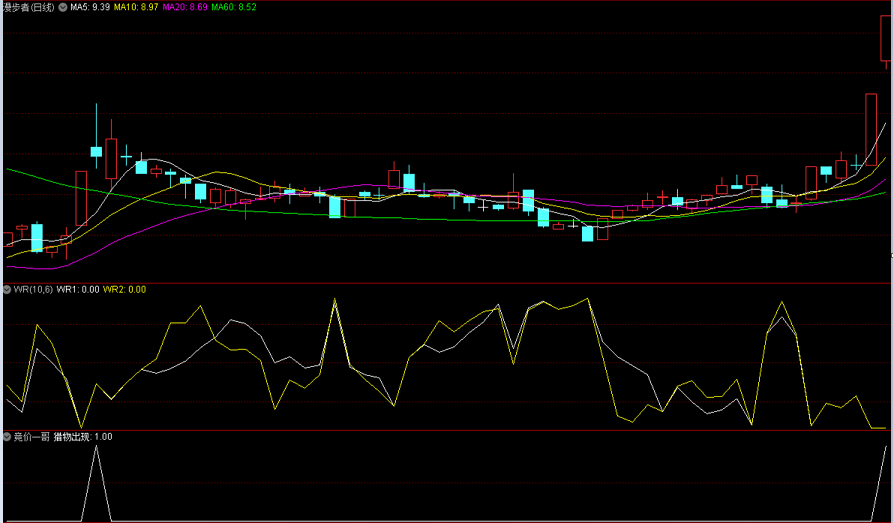The width and height of the screenshot is (893, 523).
Task: Open the 竞价一哥 indicator dropdown arrow
Action: tap(7, 437)
